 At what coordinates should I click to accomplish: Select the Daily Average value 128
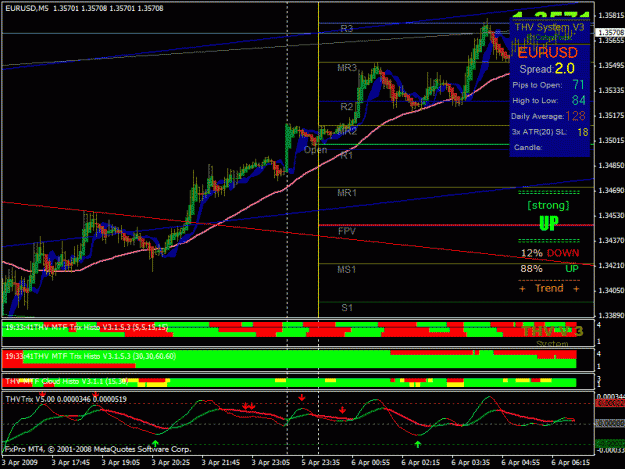coord(575,116)
